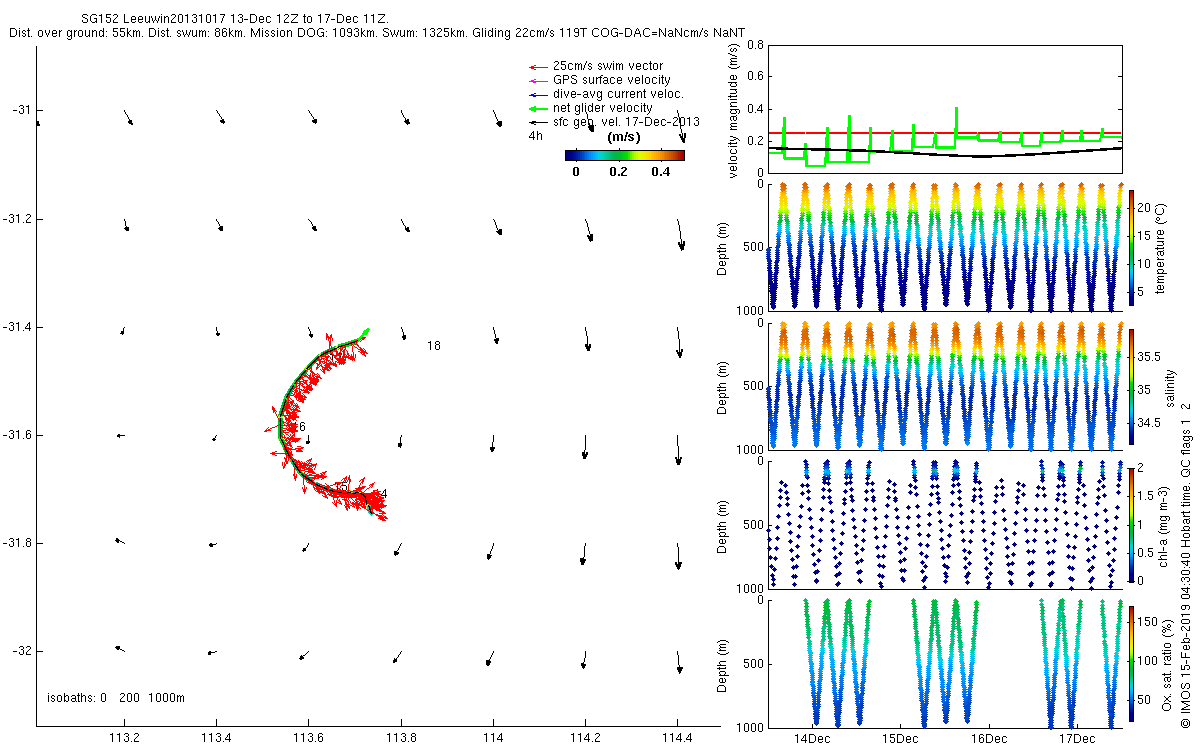Click the '15Dec' date tick on the time axis
The height and width of the screenshot is (750, 1200).
[x=900, y=738]
